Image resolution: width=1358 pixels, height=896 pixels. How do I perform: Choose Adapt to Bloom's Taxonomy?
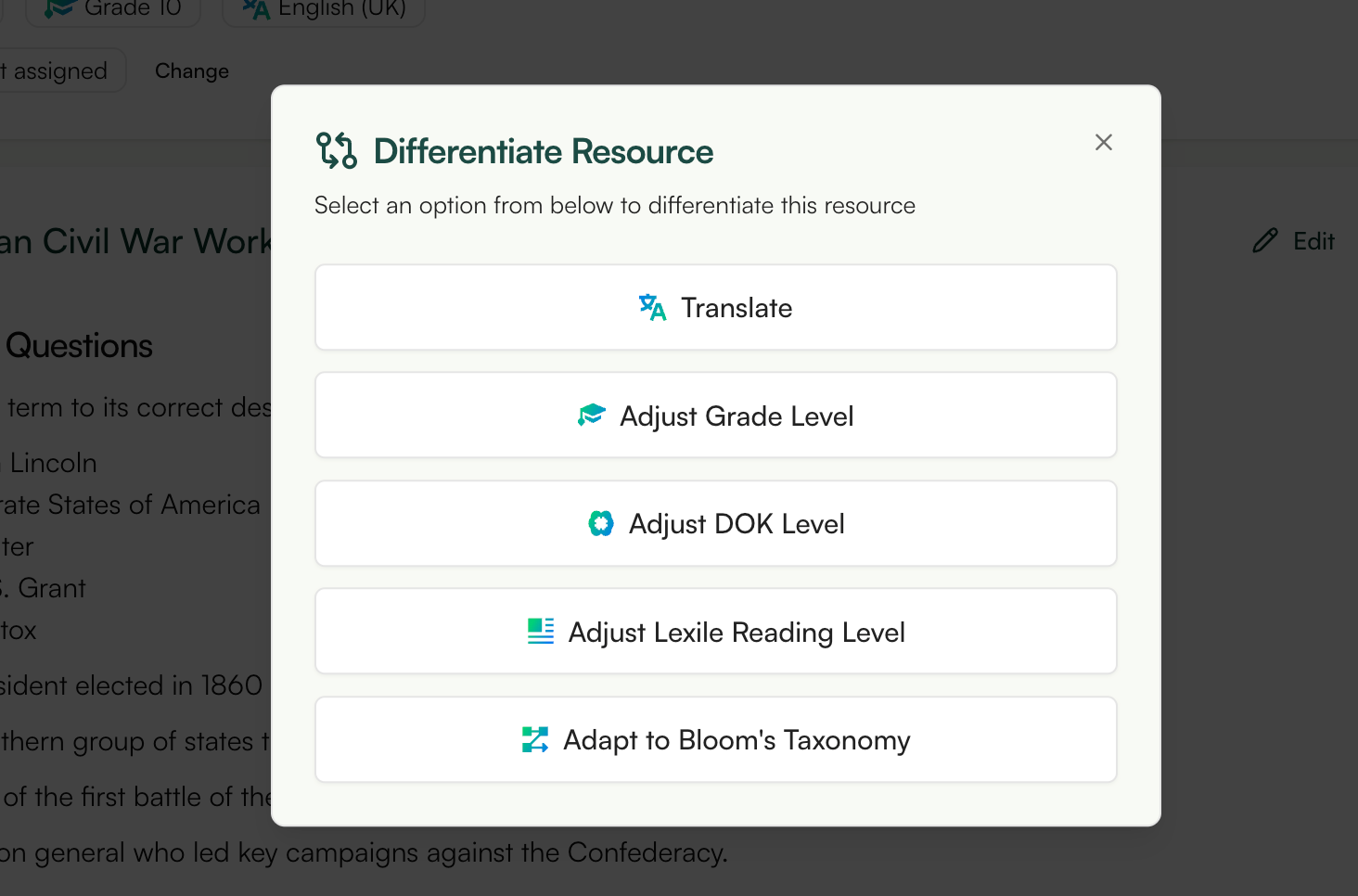pyautogui.click(x=715, y=739)
